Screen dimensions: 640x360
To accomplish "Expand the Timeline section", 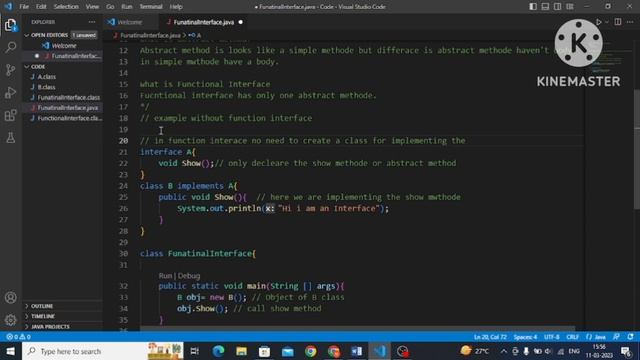I will [x=42, y=316].
